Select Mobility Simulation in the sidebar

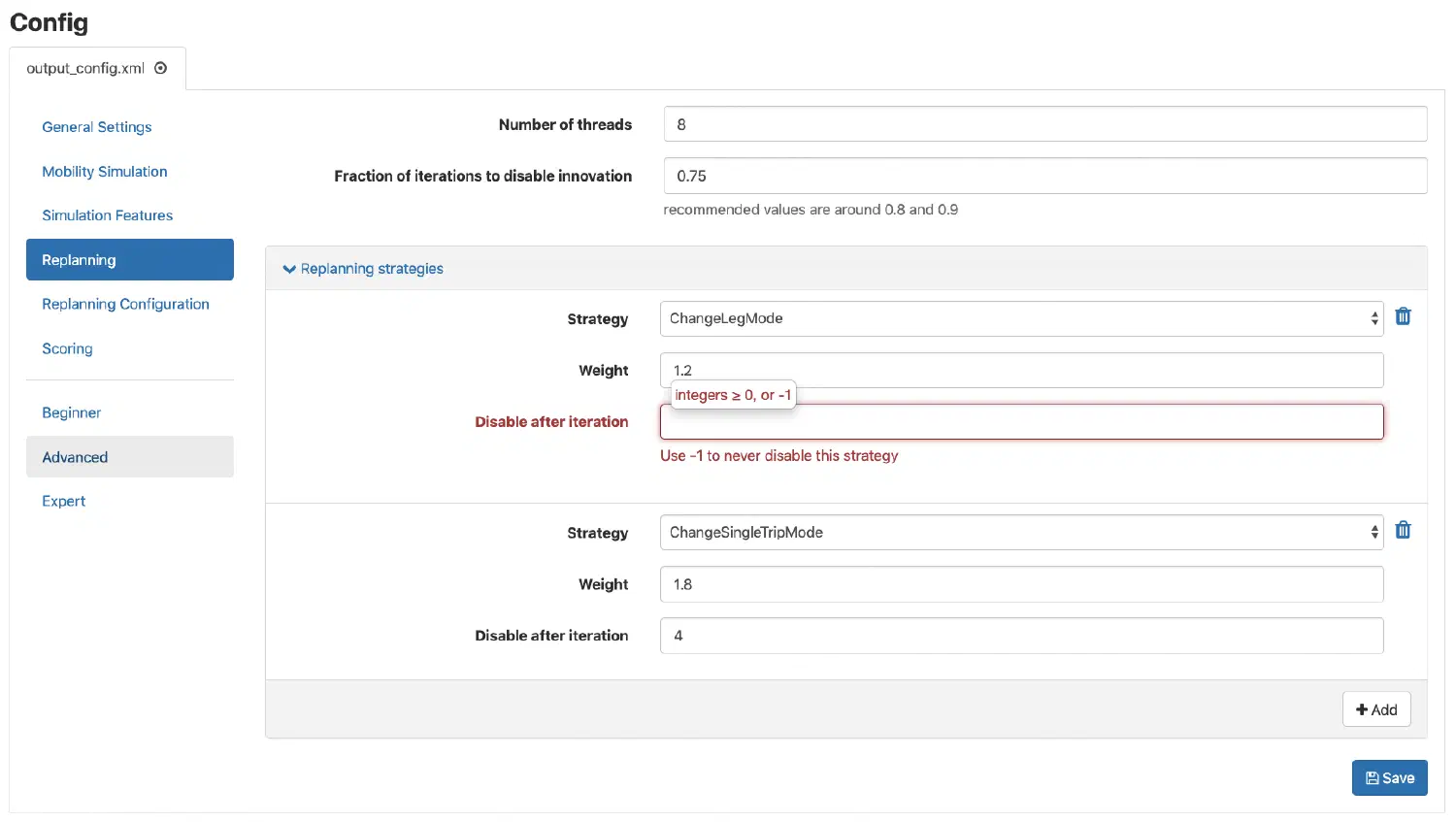tap(104, 171)
